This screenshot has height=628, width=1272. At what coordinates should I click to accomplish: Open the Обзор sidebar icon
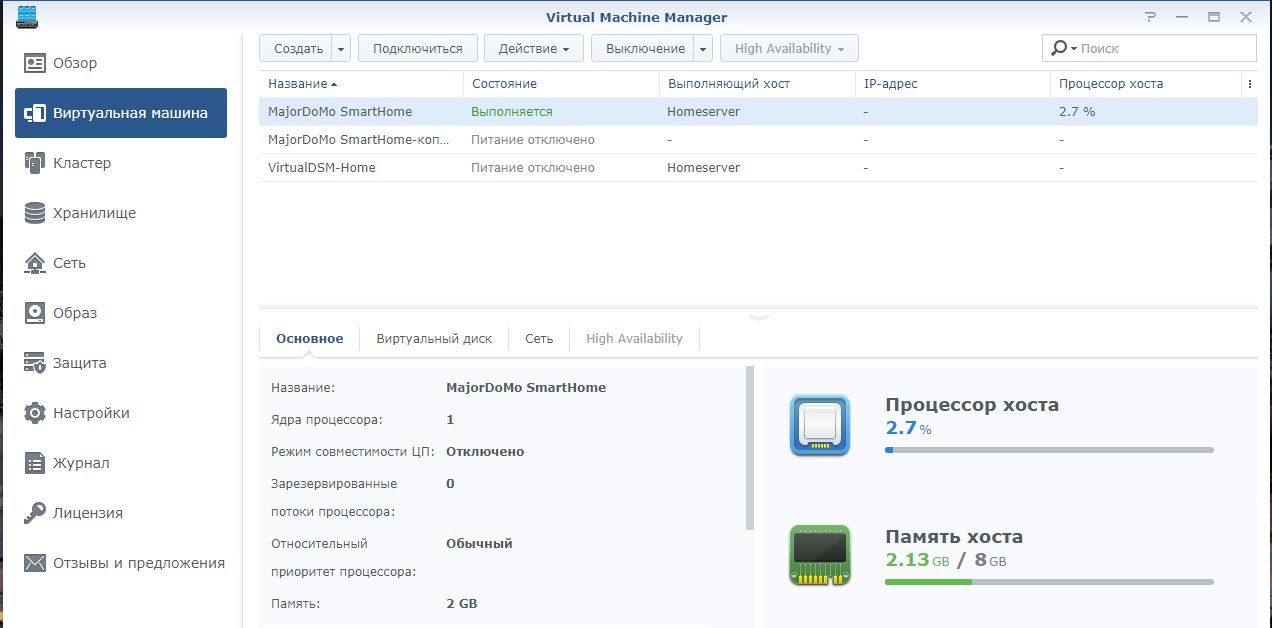pyautogui.click(x=35, y=63)
